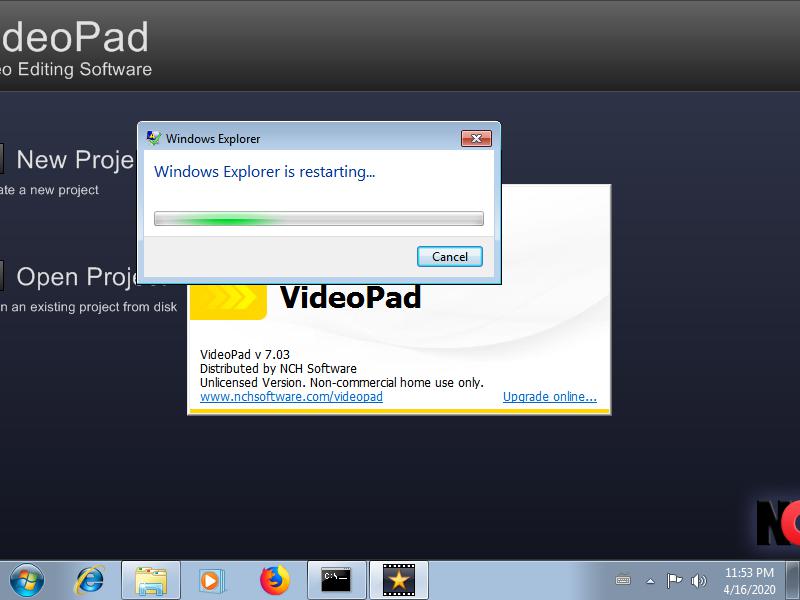Open the Windows Explorer folder taskbar icon
The image size is (800, 600).
tap(151, 580)
